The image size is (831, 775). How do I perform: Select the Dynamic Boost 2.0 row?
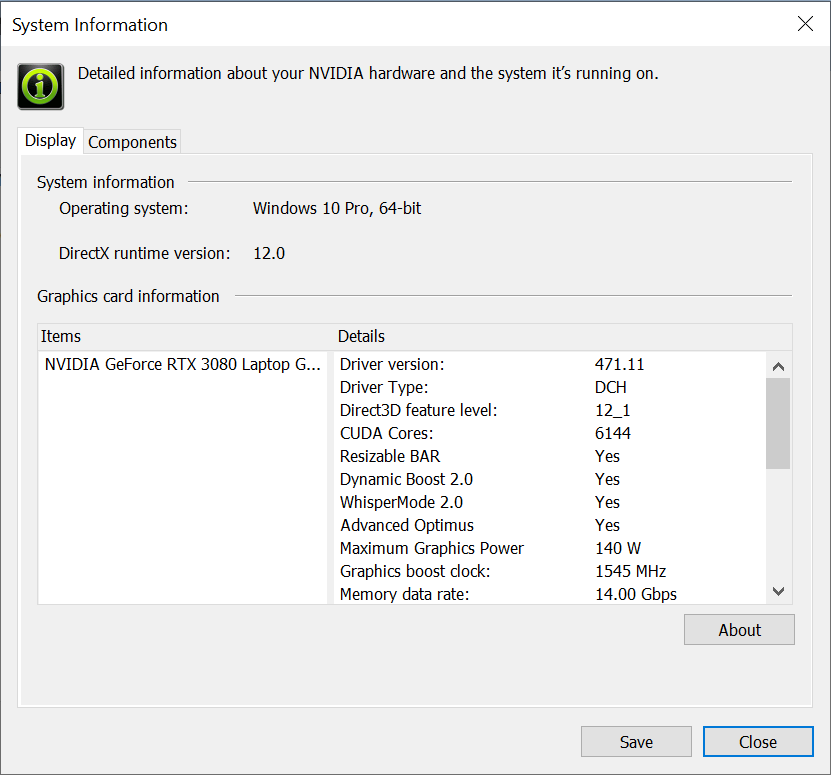click(550, 479)
